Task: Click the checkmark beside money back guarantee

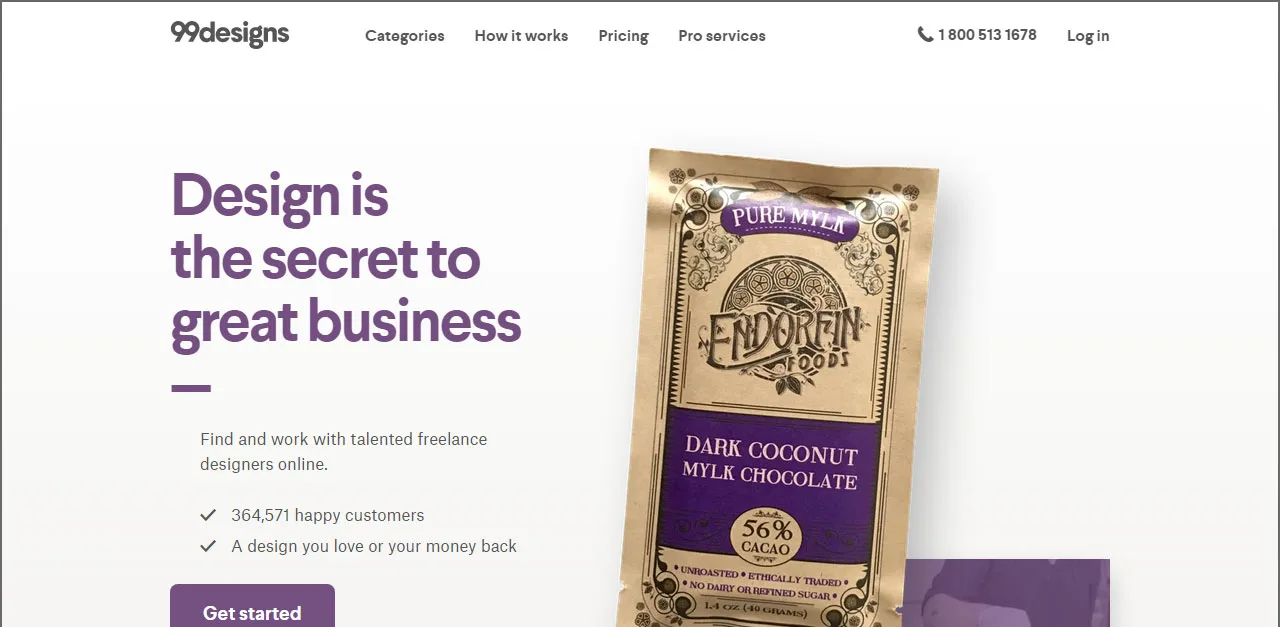Action: 208,546
